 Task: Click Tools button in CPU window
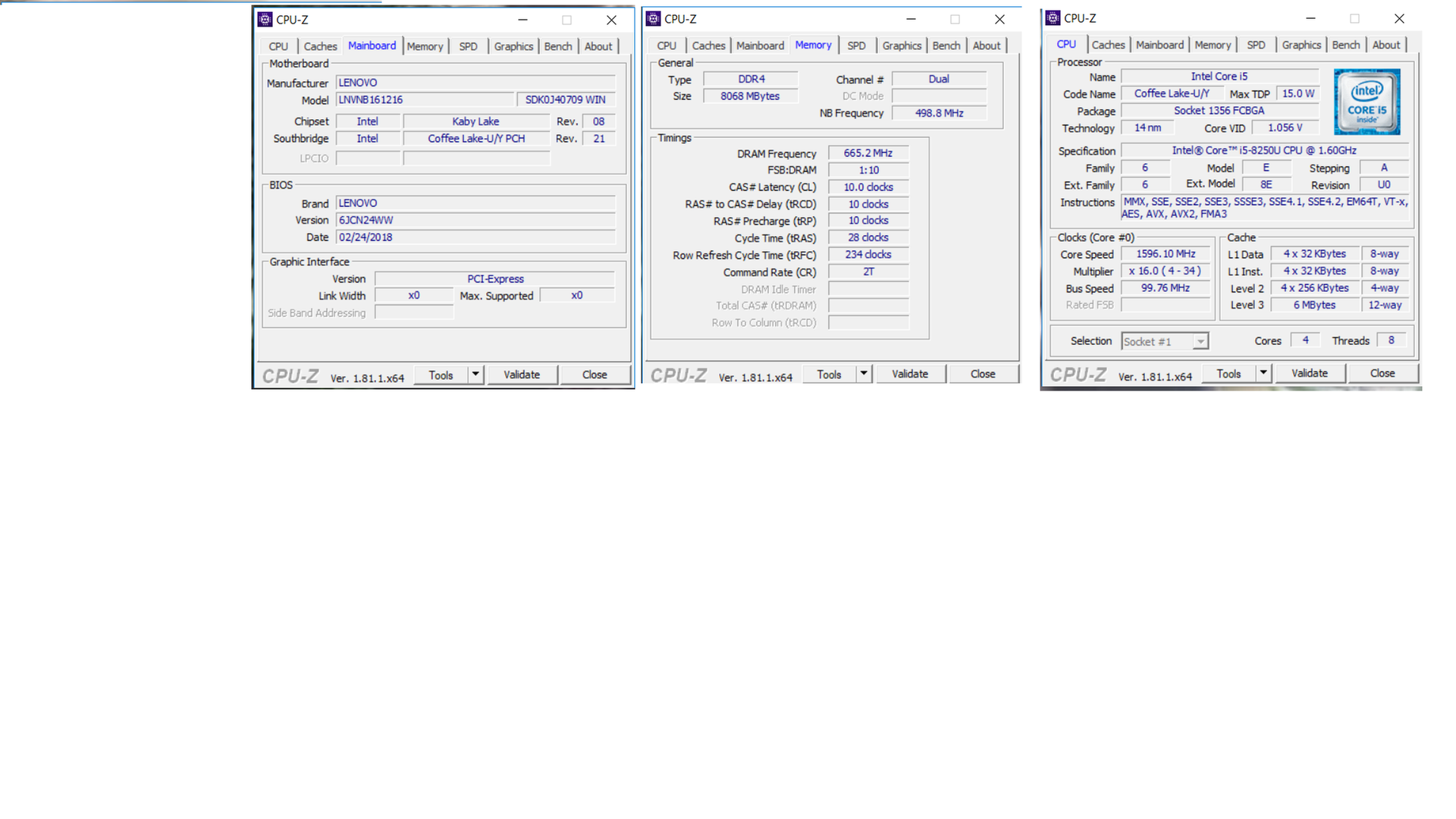[x=1228, y=373]
